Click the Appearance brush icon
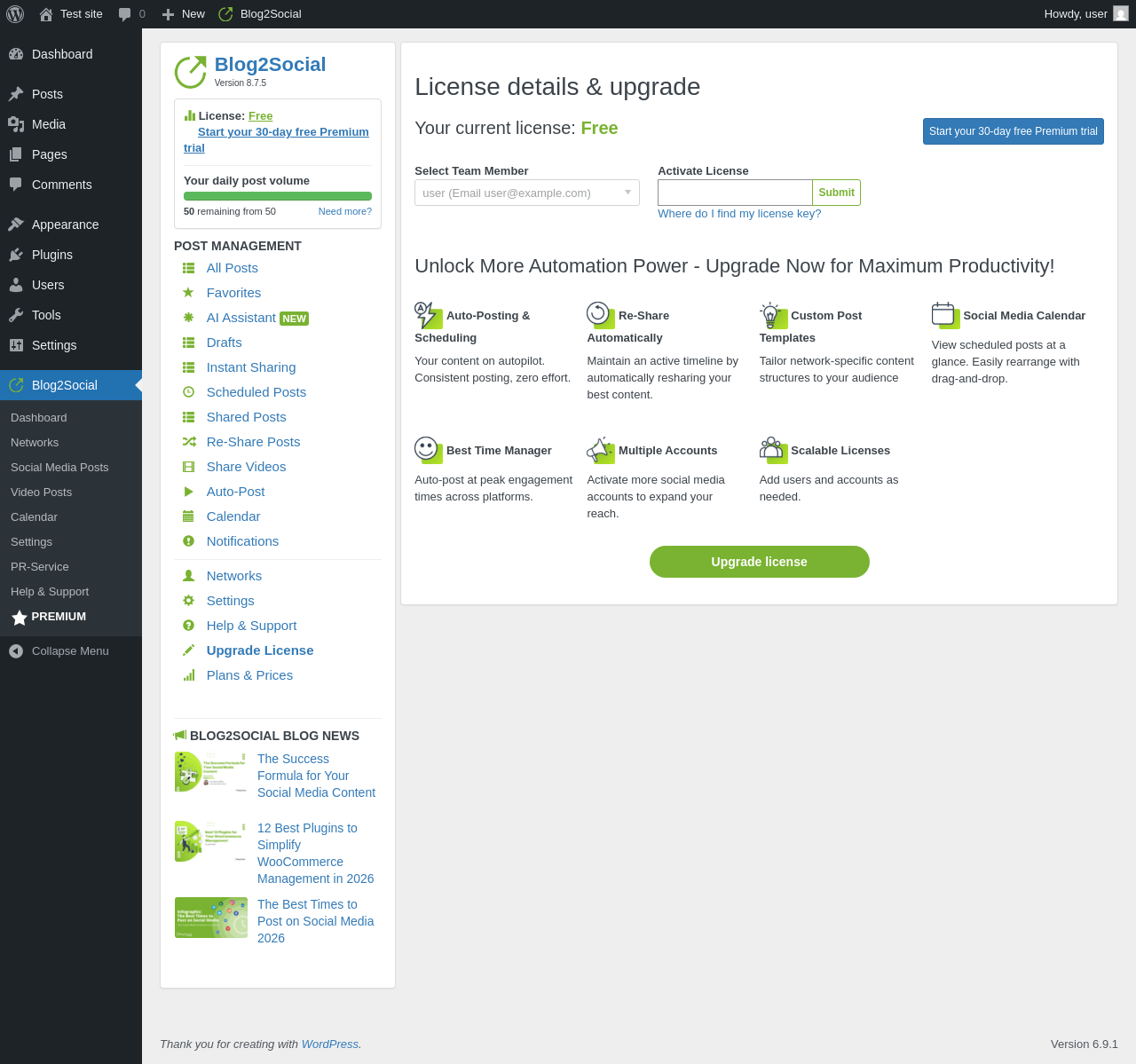 click(x=16, y=225)
